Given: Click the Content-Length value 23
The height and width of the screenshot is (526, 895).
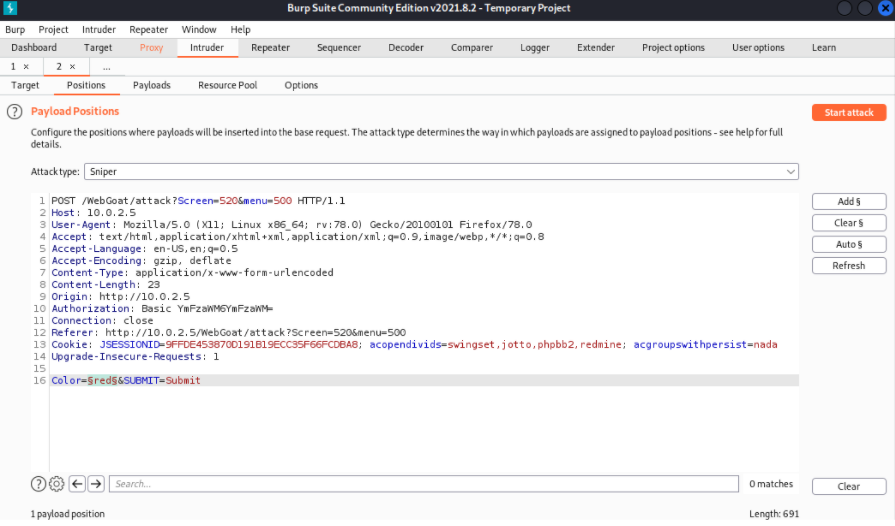Looking at the screenshot, I should pos(154,285).
